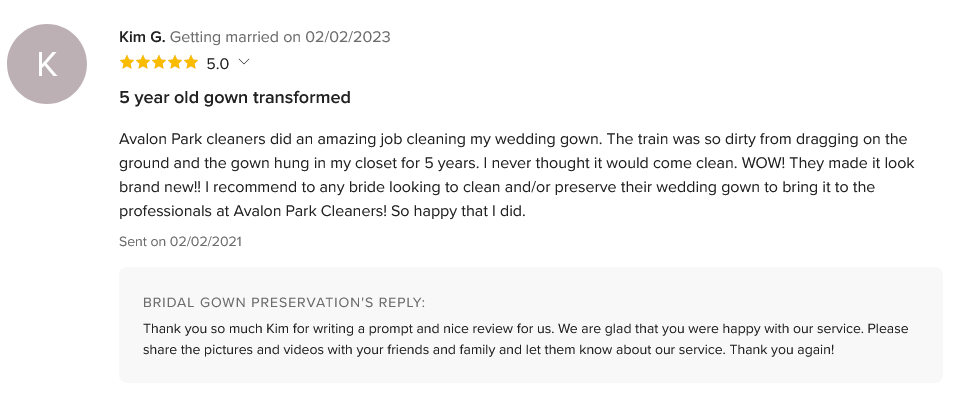Click "Getting married on 02/02/2023" text
The height and width of the screenshot is (400, 958).
[280, 37]
